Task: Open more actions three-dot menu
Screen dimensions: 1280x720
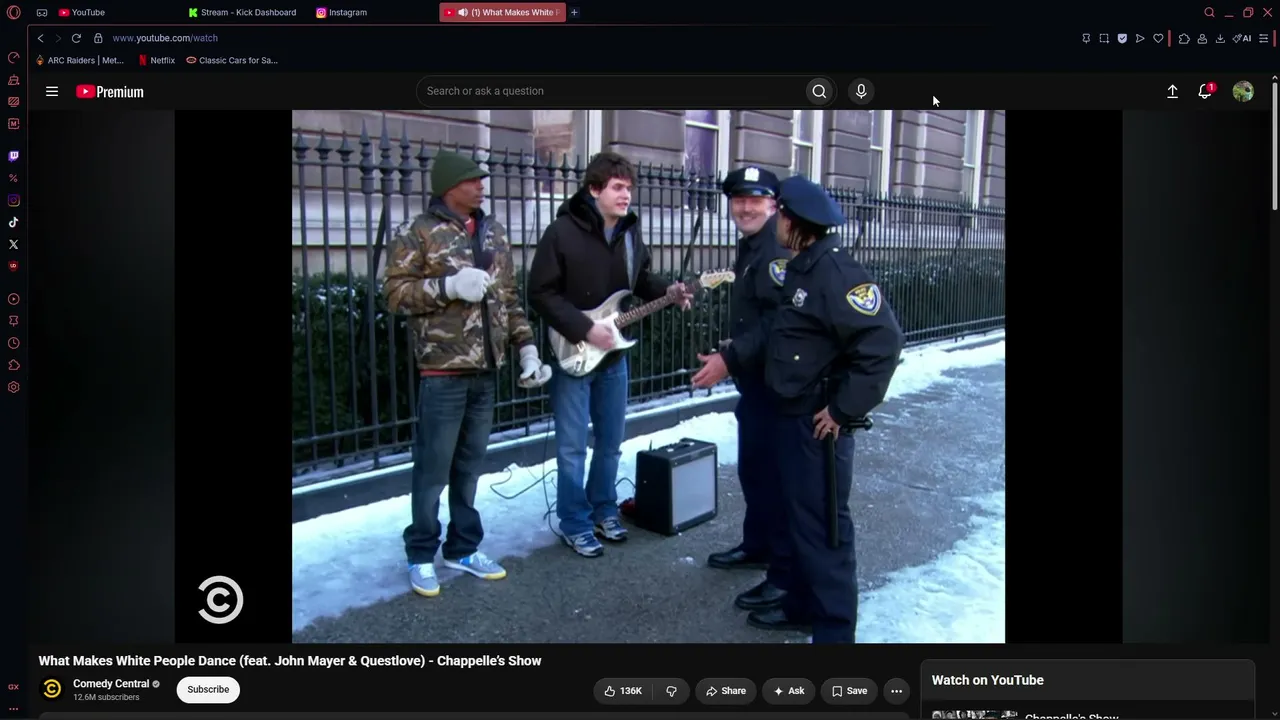Action: (896, 691)
